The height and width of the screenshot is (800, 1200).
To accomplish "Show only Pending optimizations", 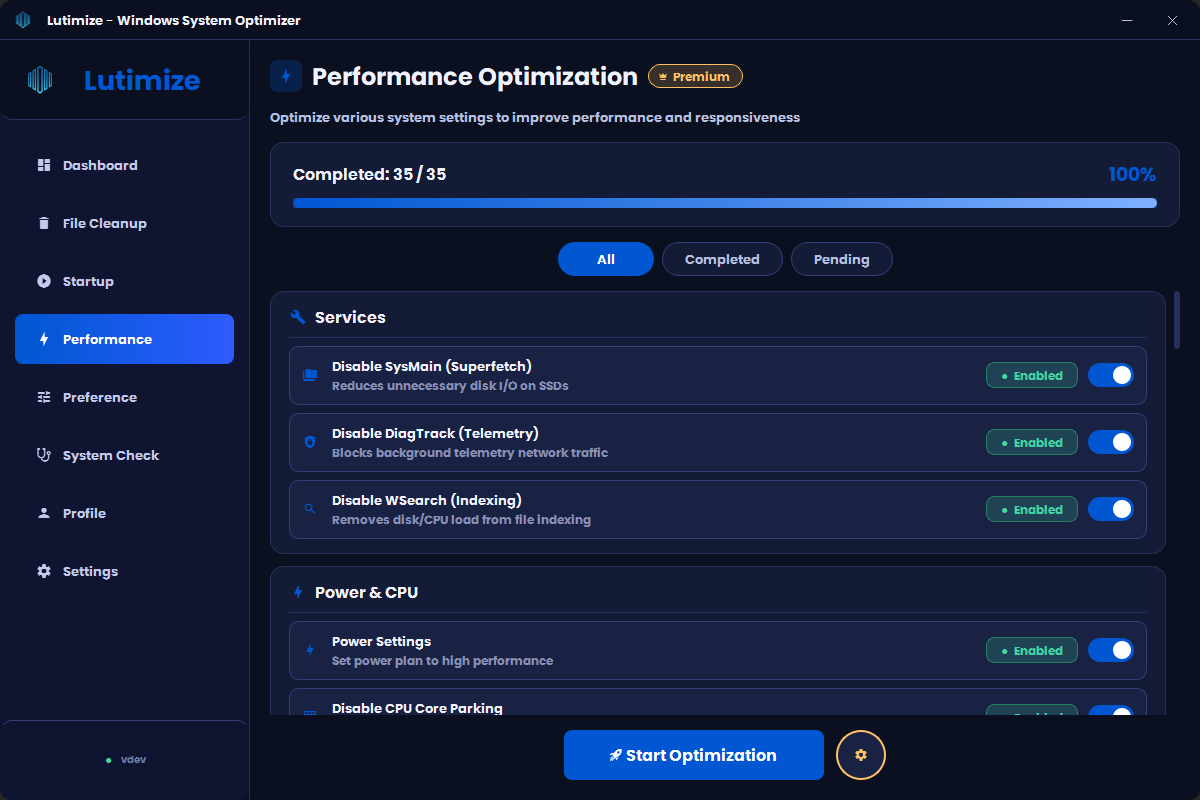I will point(842,259).
